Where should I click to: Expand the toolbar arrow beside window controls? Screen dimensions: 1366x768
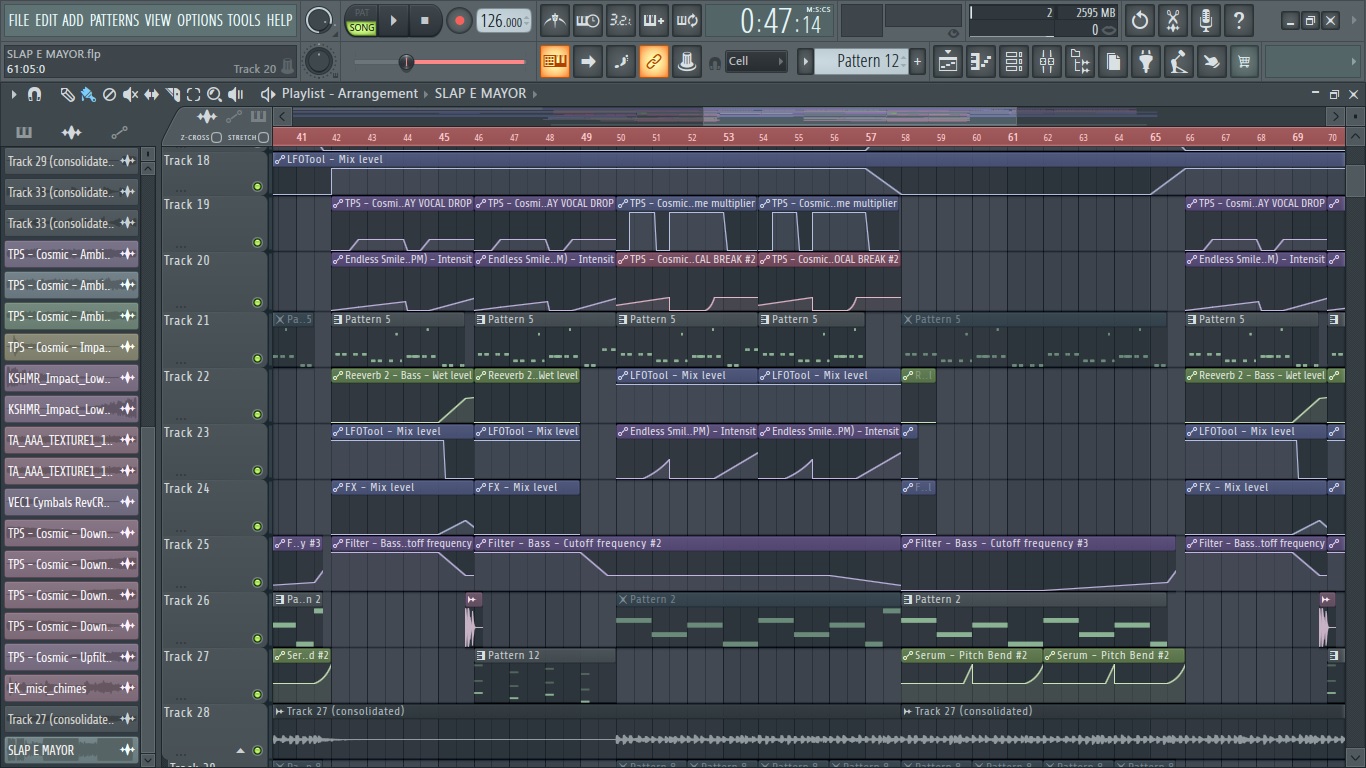coord(1353,20)
